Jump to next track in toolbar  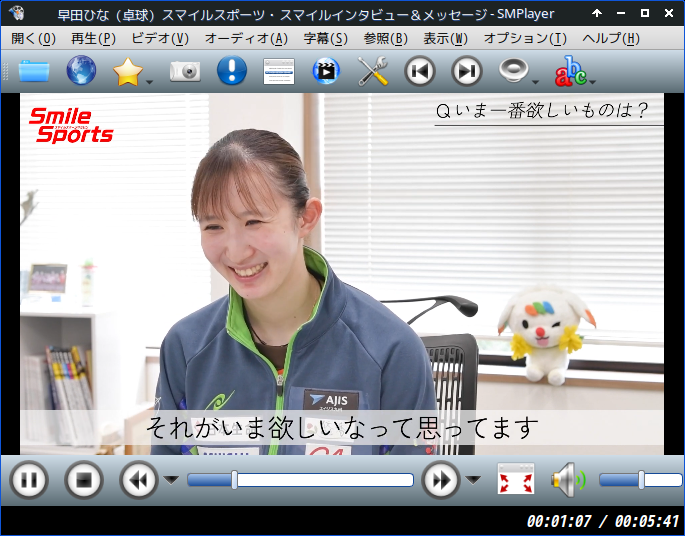[x=467, y=71]
